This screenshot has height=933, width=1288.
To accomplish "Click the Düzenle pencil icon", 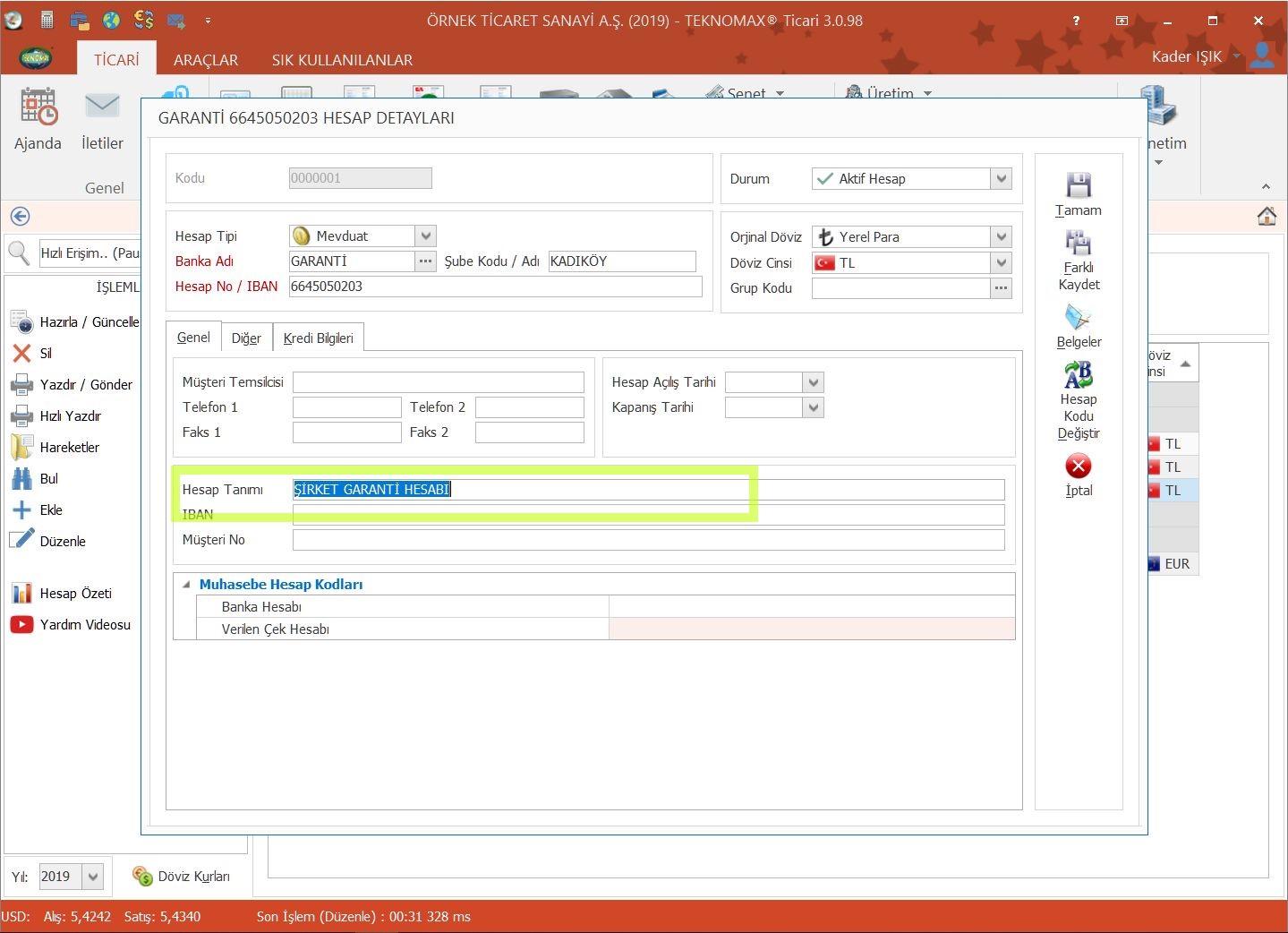I will pos(21,540).
